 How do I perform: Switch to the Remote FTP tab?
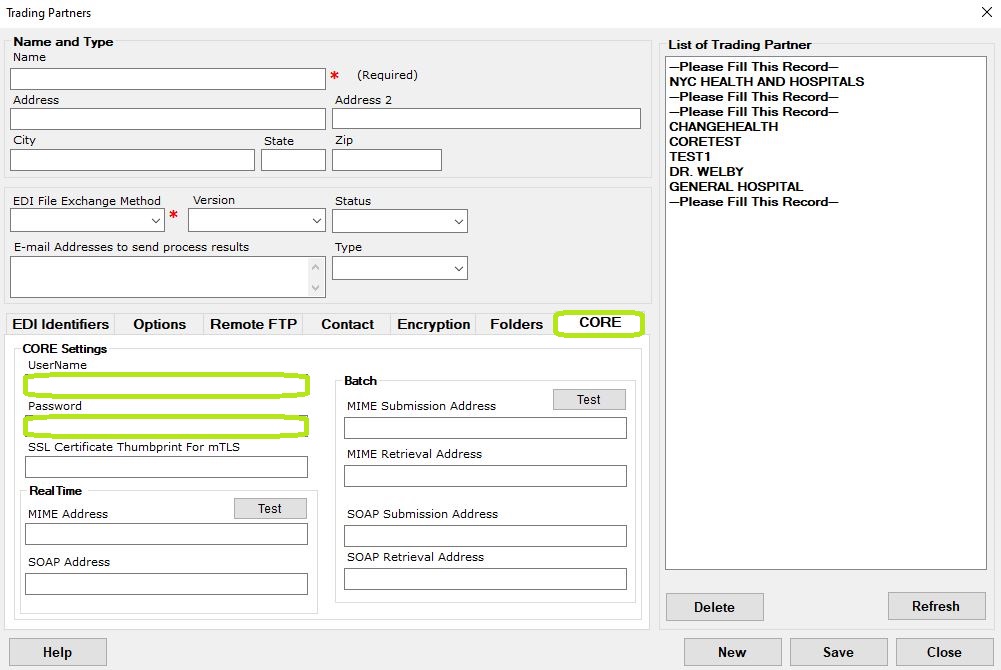pos(253,324)
